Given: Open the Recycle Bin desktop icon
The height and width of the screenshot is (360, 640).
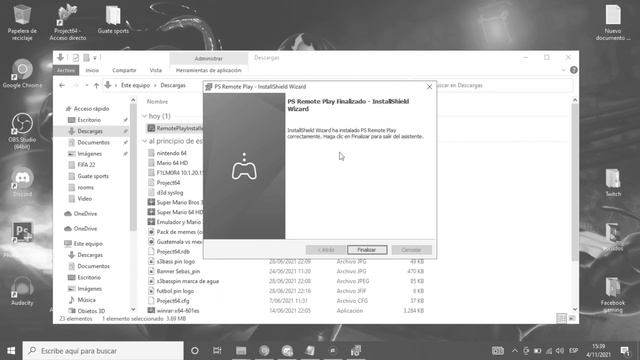Looking at the screenshot, I should (22, 22).
